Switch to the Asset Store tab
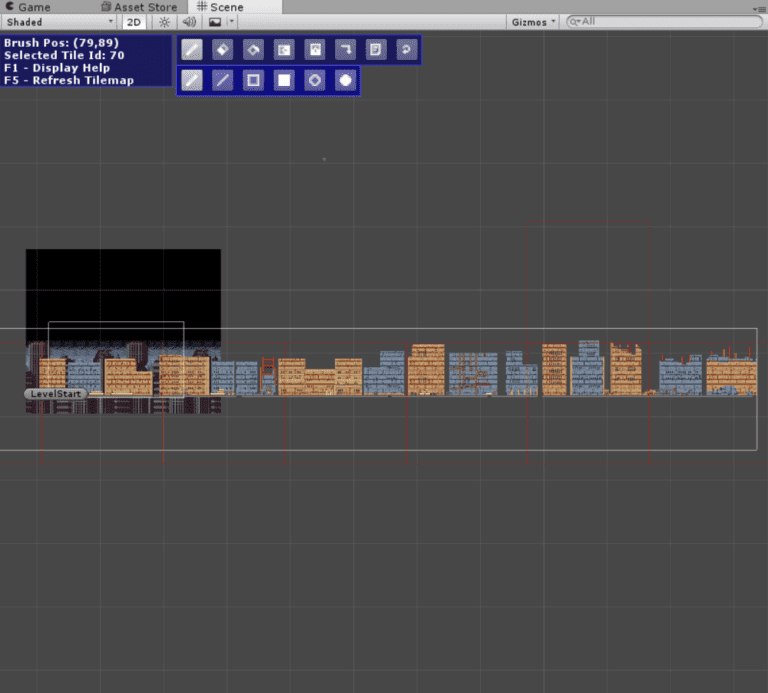The image size is (768, 693). 139,7
